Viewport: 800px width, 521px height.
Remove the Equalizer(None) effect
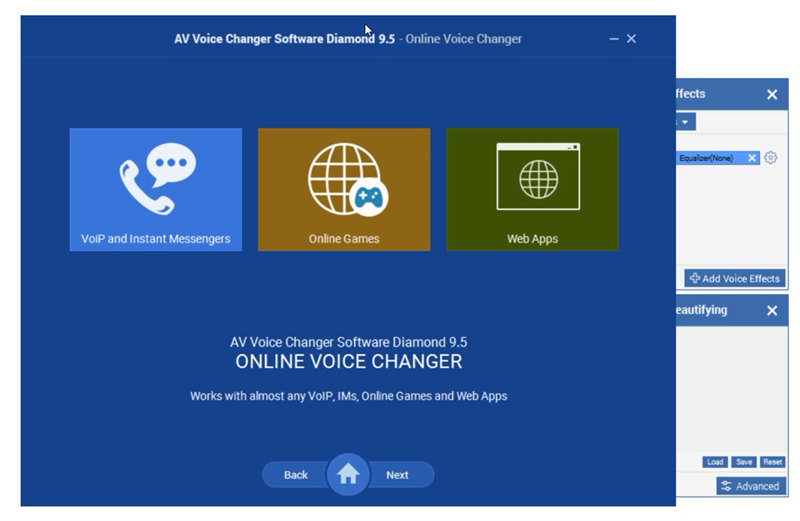tap(752, 158)
